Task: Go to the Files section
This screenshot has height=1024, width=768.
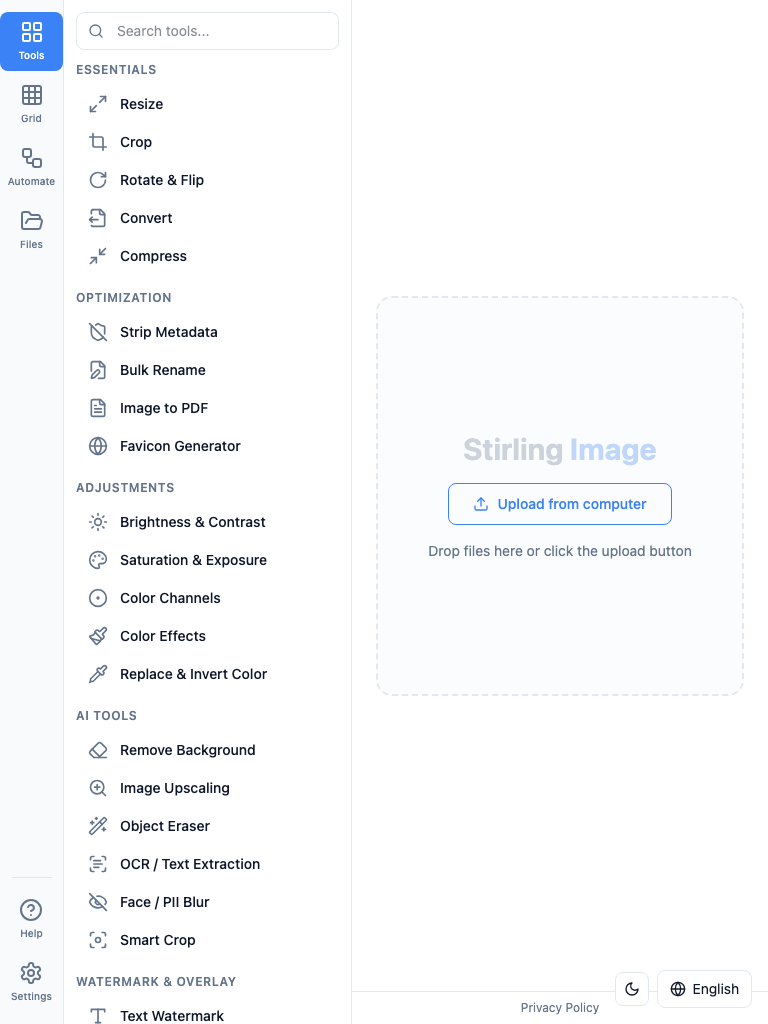Action: point(31,230)
